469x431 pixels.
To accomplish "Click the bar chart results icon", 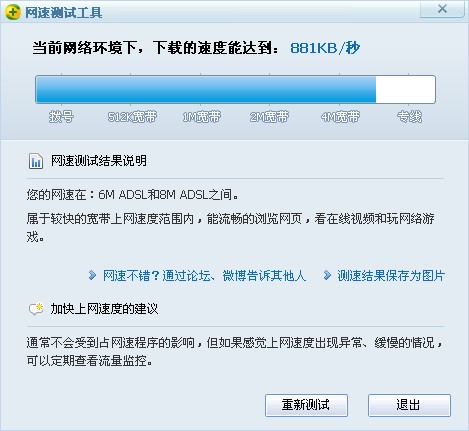I will [36, 161].
